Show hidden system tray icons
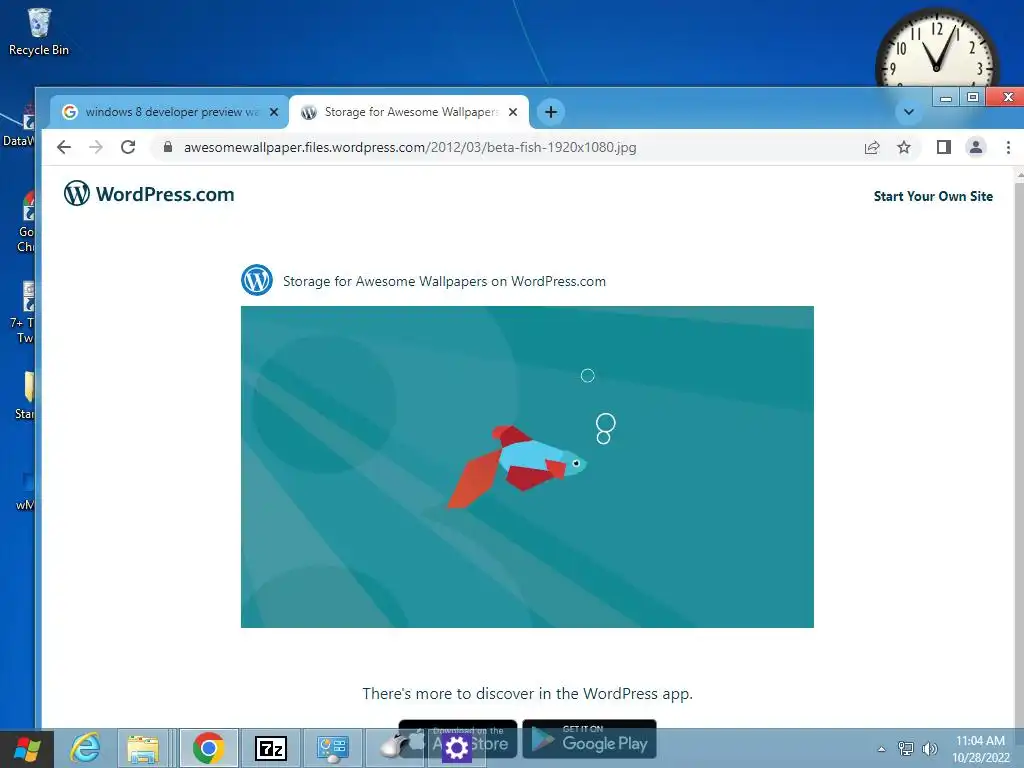This screenshot has height=768, width=1024. (x=882, y=749)
